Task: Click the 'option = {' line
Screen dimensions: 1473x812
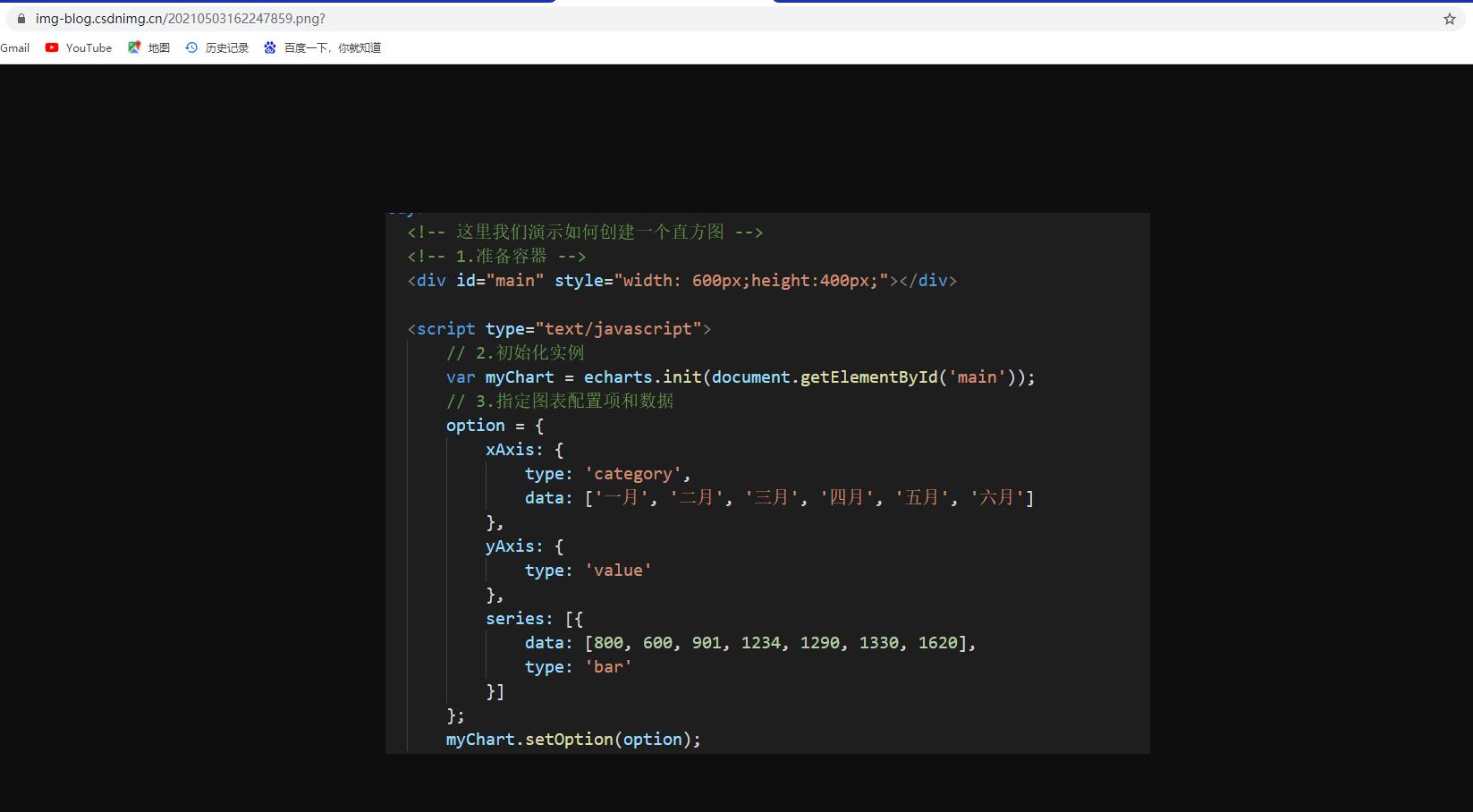Action: click(495, 426)
